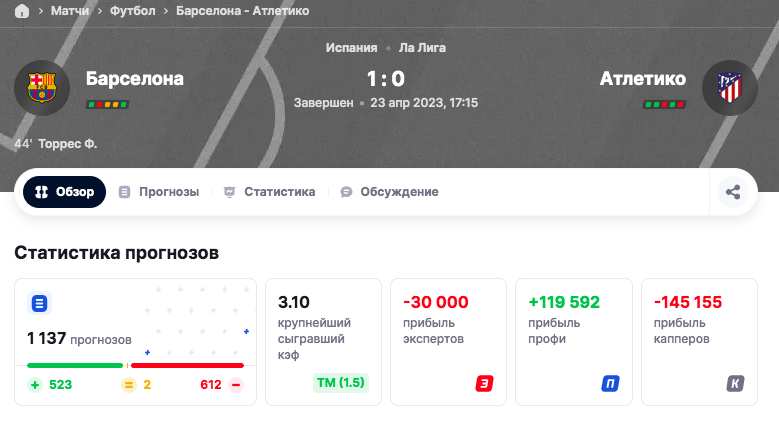Viewport: 779px width, 426px height.
Task: Open the Ла Лига league link
Action: tap(422, 47)
